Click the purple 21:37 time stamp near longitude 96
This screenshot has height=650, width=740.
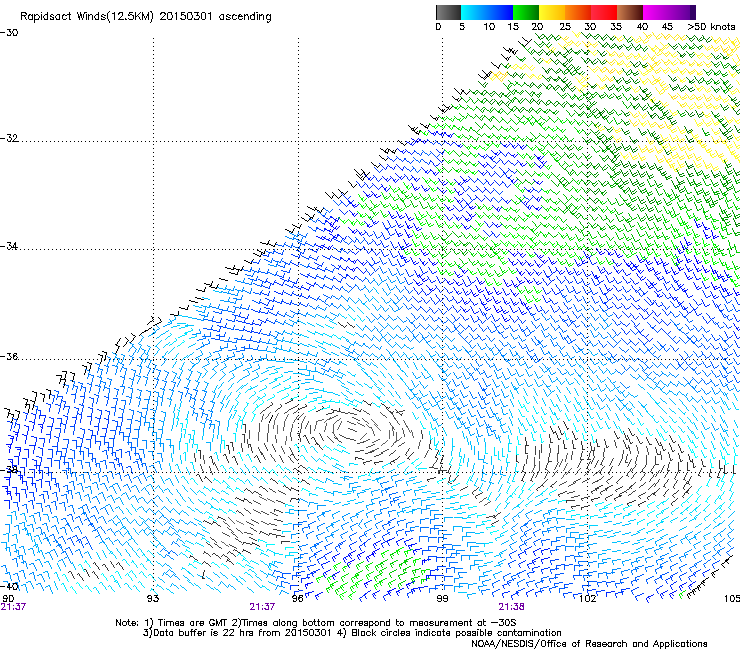262,607
